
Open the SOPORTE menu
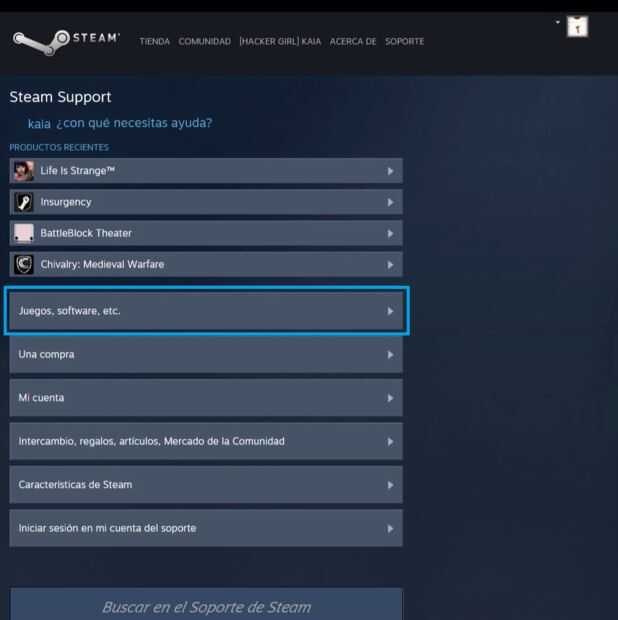[x=404, y=42]
